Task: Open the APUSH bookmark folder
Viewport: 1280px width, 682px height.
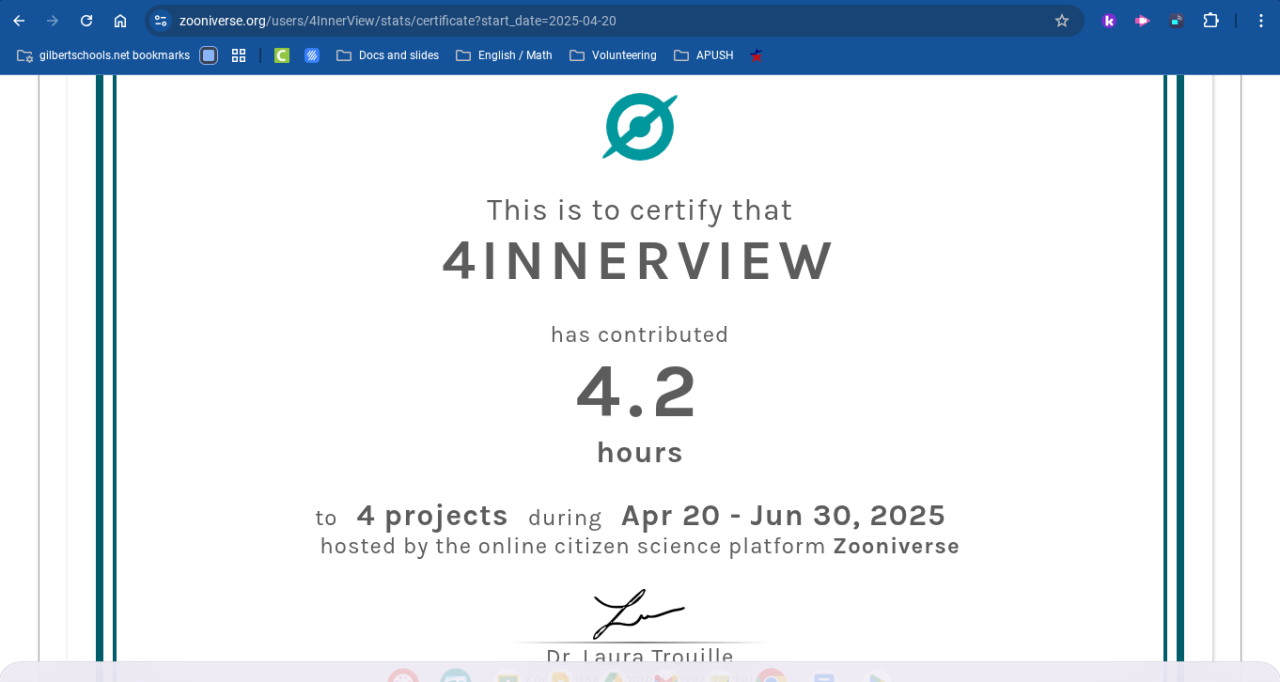Action: coord(704,55)
